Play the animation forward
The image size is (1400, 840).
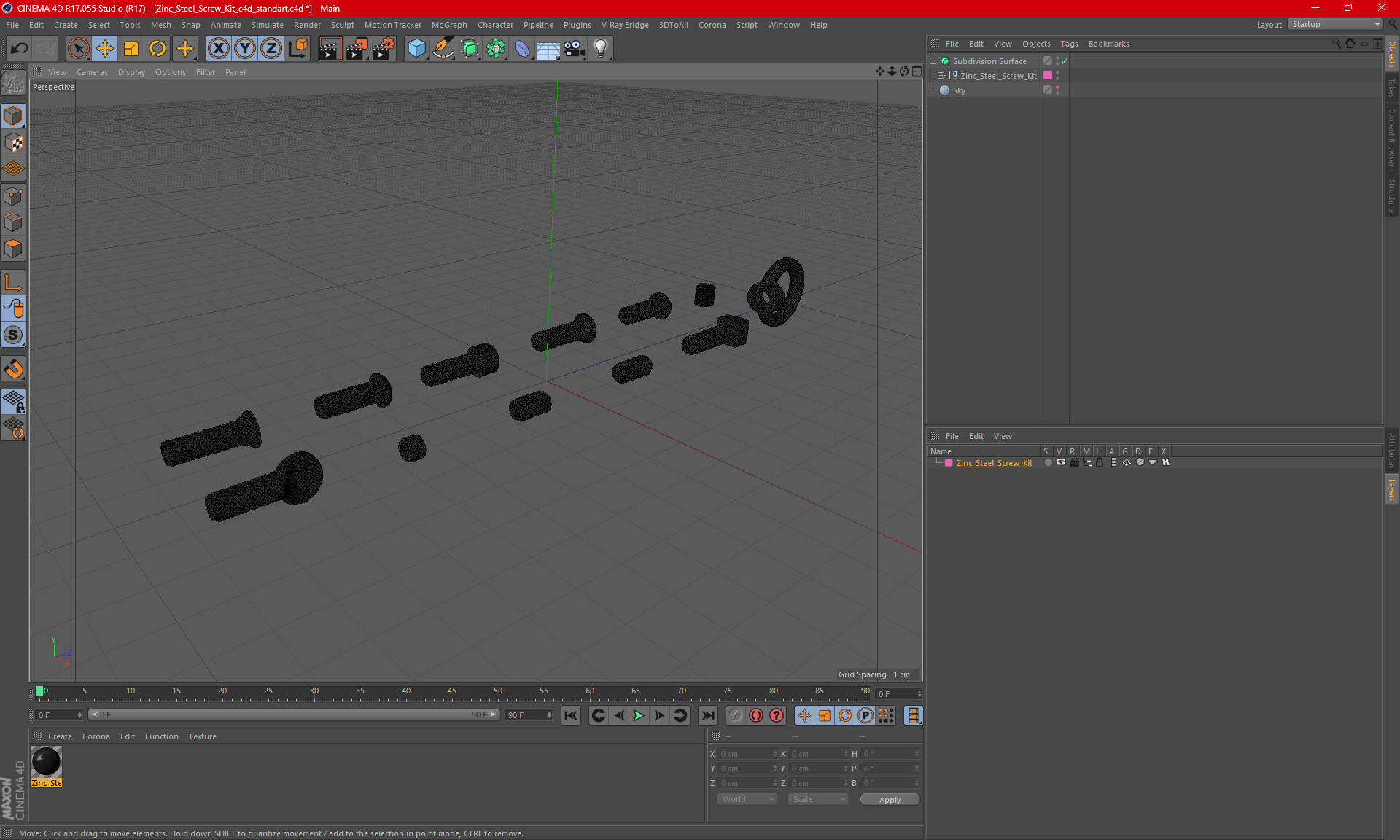[x=639, y=715]
